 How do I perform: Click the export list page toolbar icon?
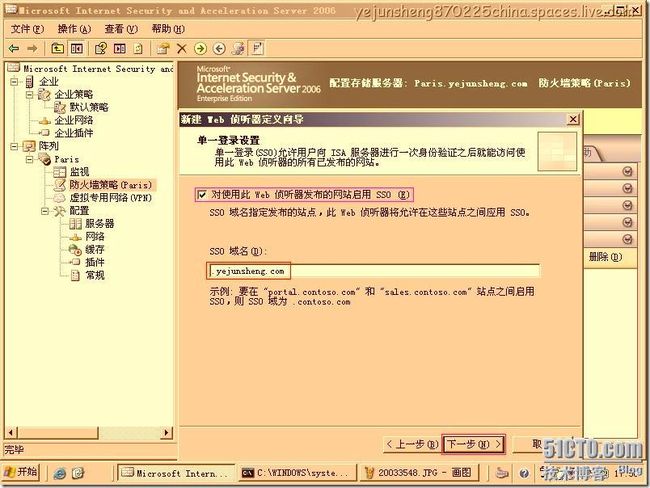pos(138,49)
